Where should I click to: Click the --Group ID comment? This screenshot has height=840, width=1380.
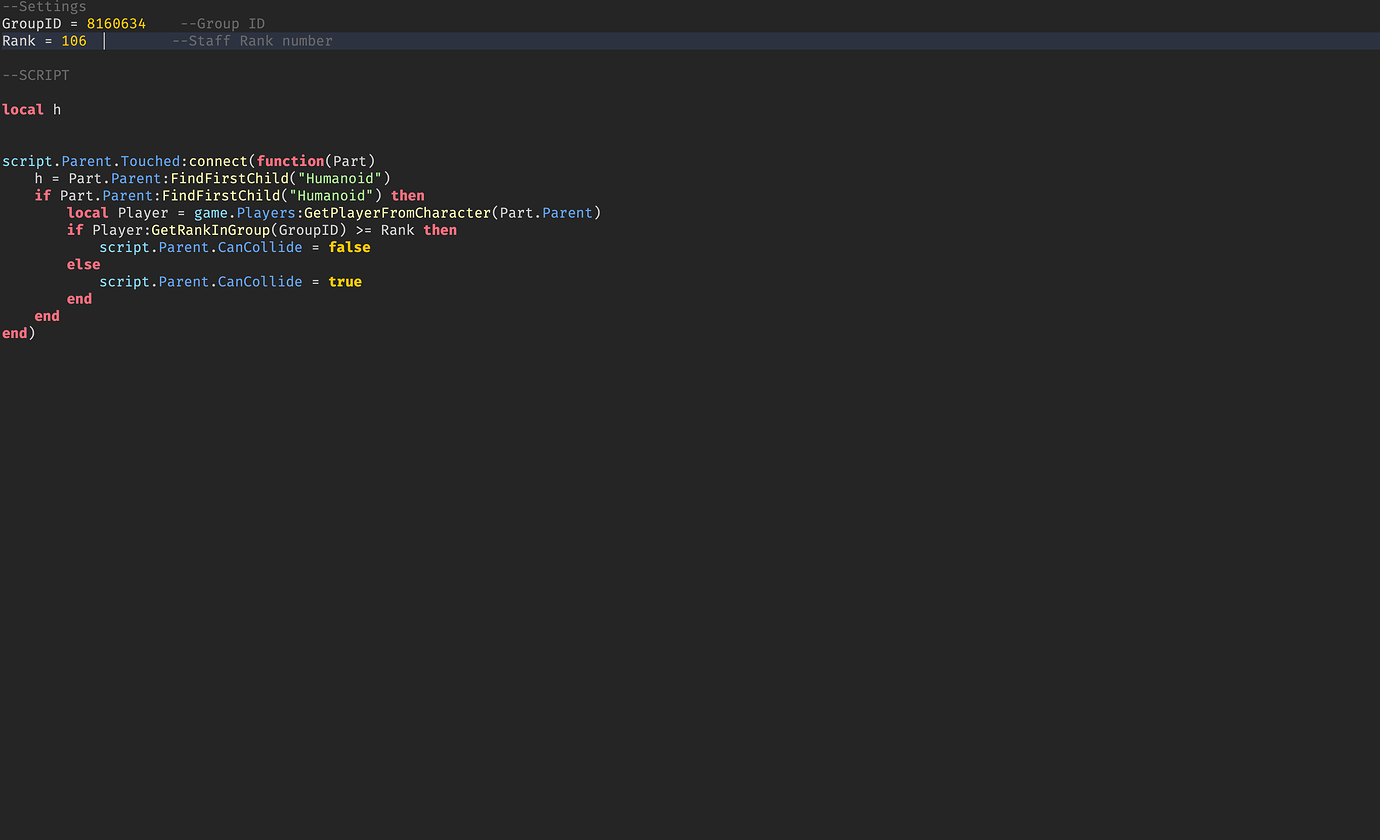pyautogui.click(x=222, y=23)
